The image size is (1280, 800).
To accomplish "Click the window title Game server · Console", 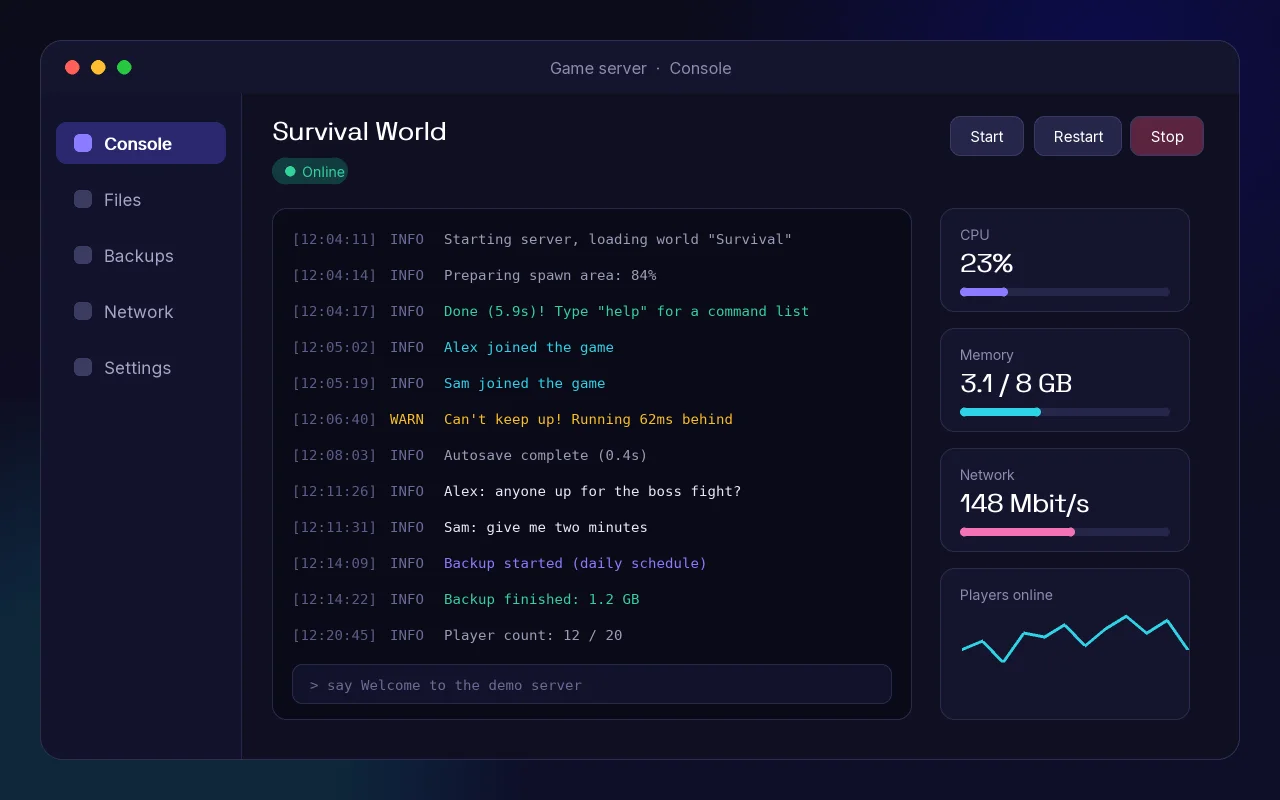I will coord(640,68).
